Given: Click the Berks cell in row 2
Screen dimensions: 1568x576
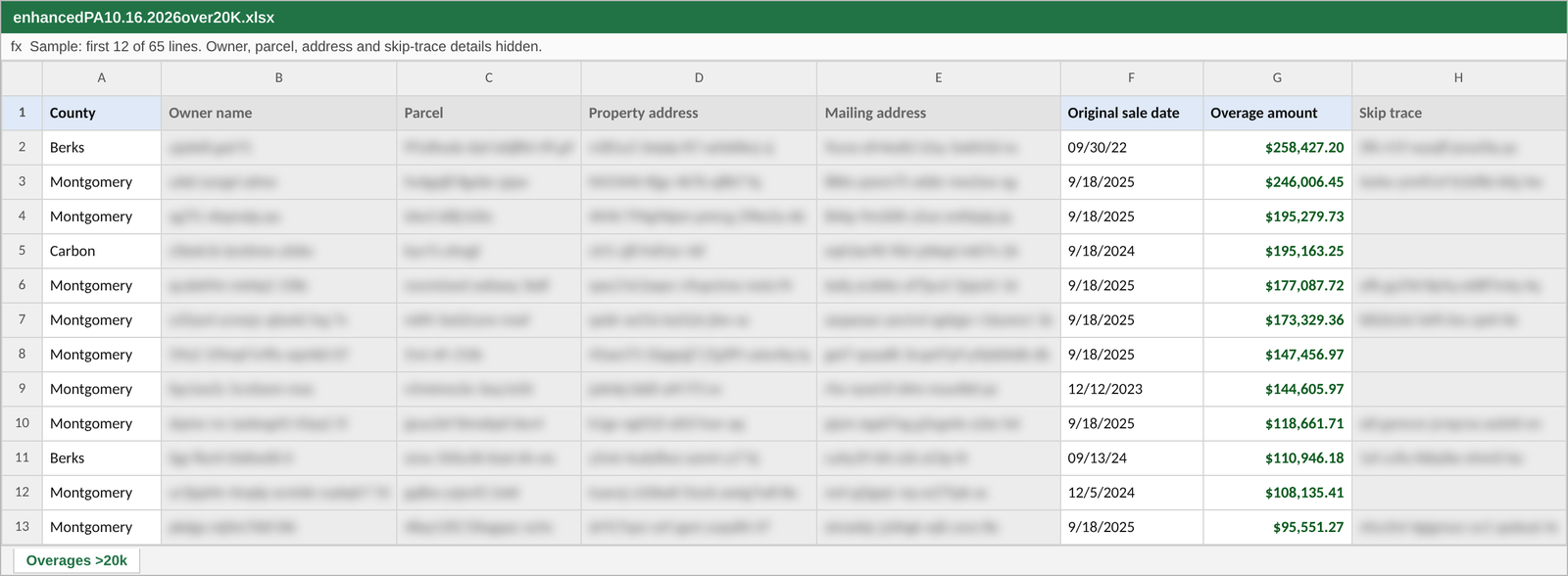Looking at the screenshot, I should (x=101, y=147).
